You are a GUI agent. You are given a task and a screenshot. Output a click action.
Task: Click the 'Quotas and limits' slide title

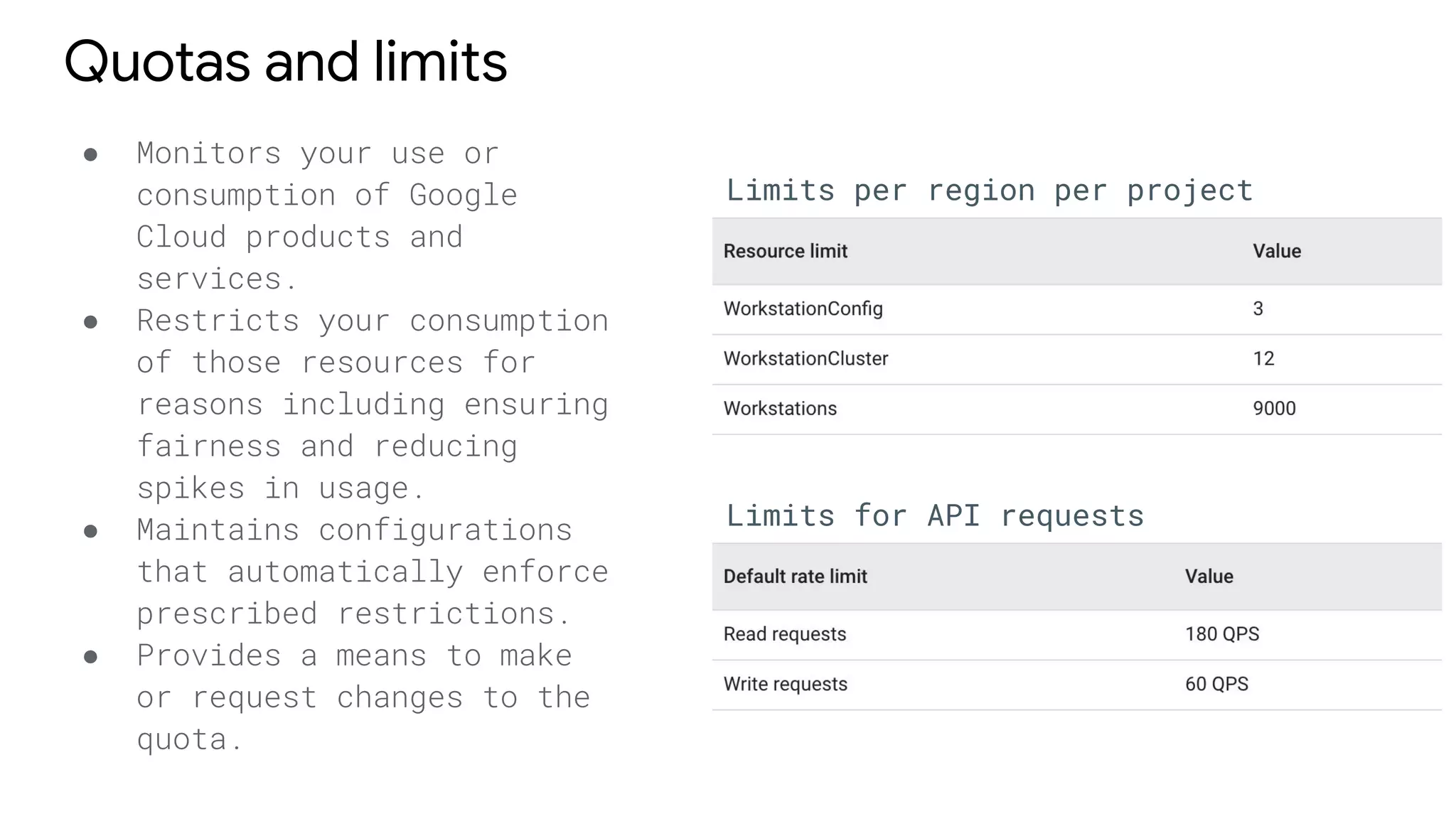click(286, 63)
